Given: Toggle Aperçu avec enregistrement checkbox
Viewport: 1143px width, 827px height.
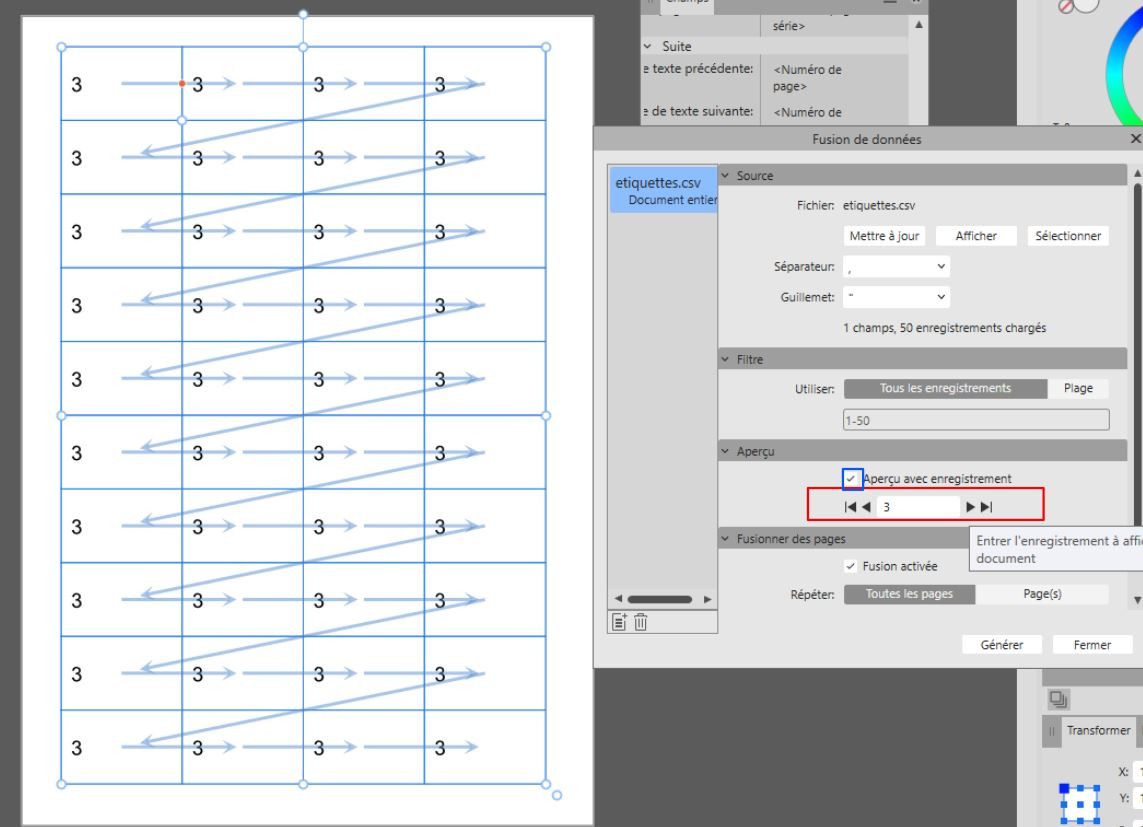Looking at the screenshot, I should pyautogui.click(x=851, y=479).
